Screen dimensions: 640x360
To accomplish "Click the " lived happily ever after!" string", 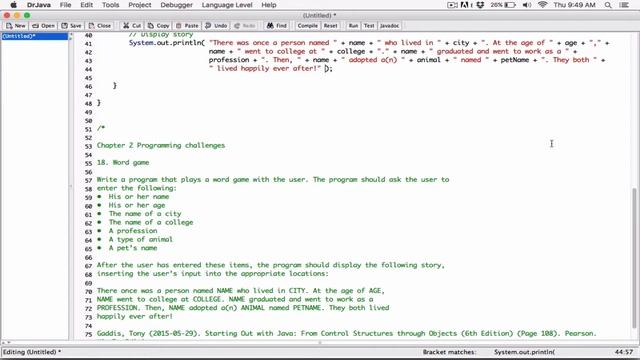I will pyautogui.click(x=265, y=68).
